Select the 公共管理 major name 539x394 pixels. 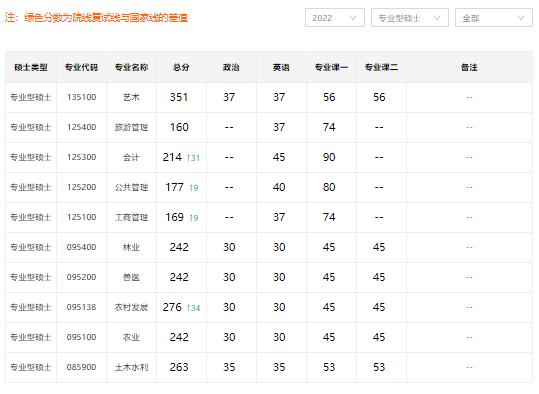click(x=131, y=187)
